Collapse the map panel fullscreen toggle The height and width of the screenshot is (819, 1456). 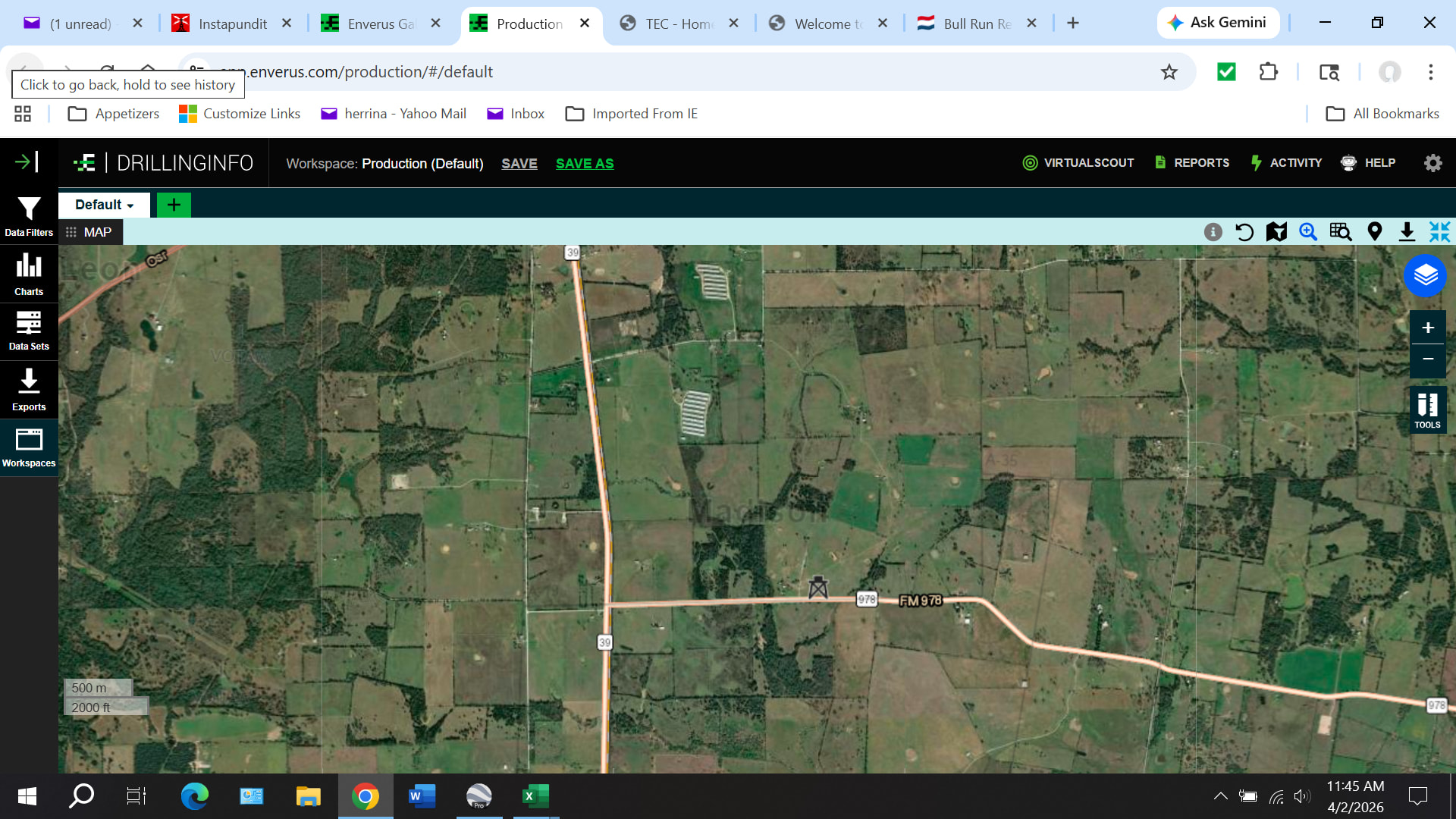pos(1439,232)
